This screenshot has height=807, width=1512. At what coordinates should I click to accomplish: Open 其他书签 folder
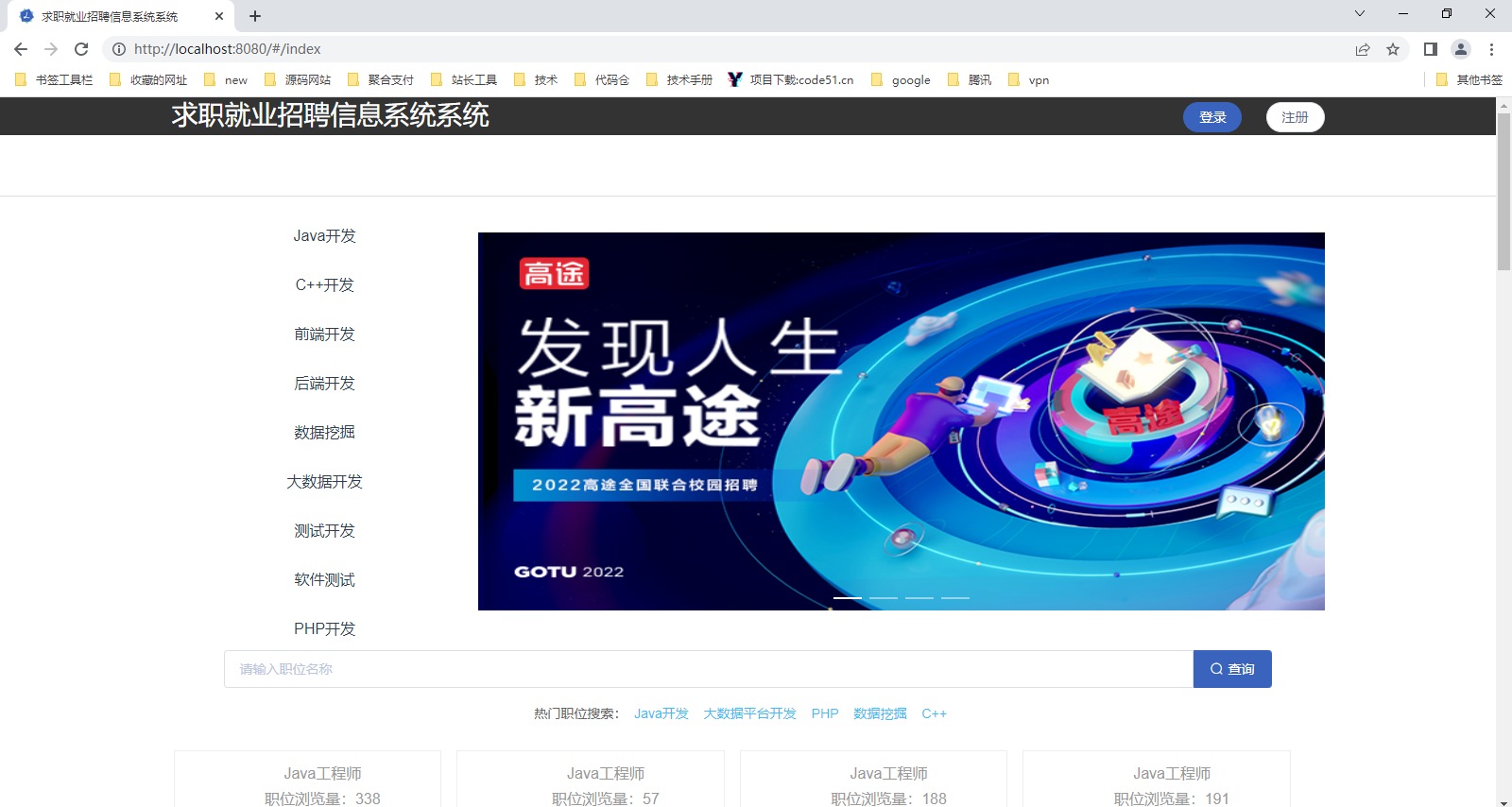coord(1469,80)
